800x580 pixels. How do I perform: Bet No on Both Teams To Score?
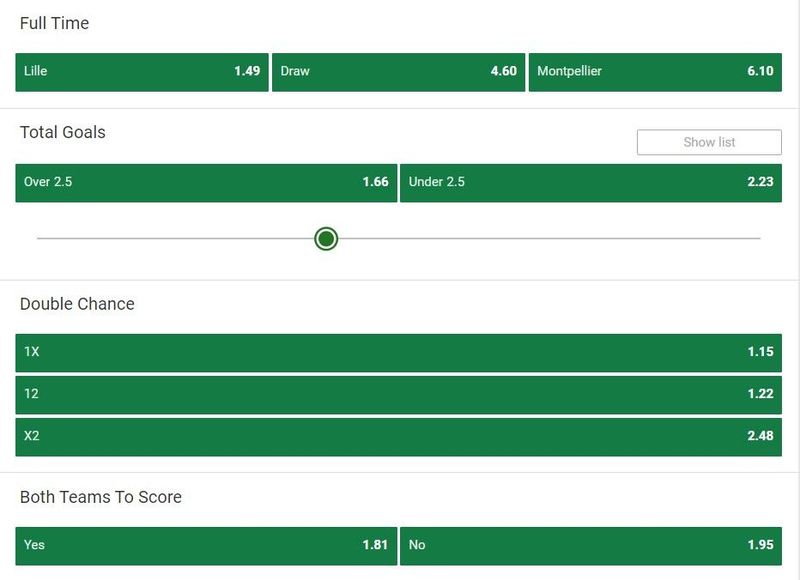click(x=591, y=546)
